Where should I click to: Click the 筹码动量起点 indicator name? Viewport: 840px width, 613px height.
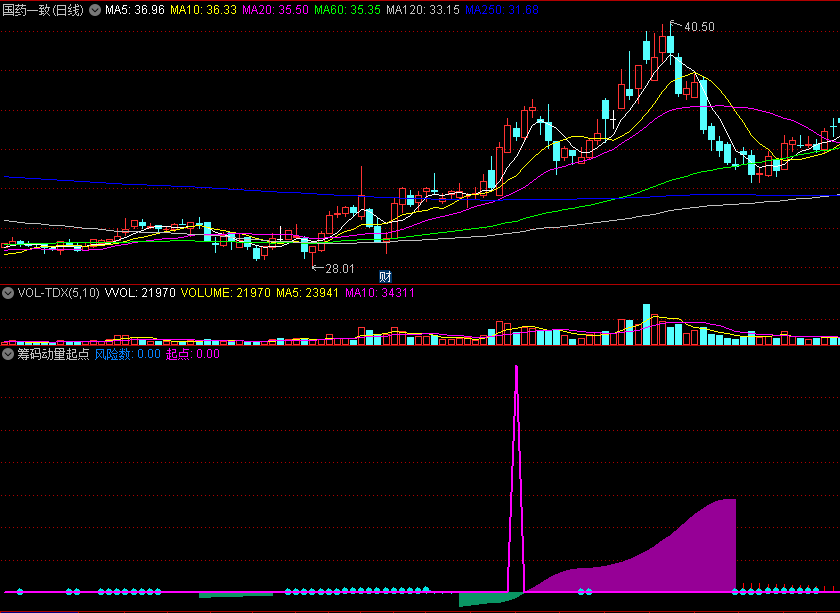point(53,354)
